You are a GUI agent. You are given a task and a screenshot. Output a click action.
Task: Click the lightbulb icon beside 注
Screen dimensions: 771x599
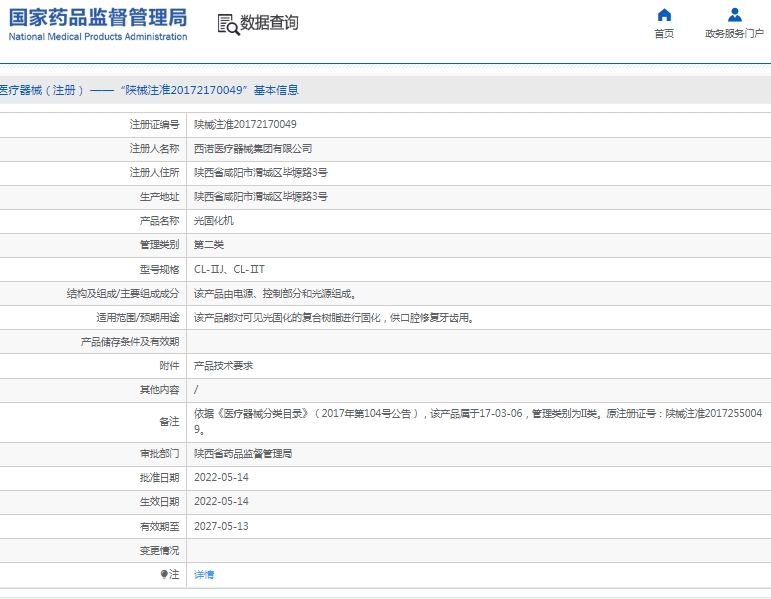[x=164, y=574]
